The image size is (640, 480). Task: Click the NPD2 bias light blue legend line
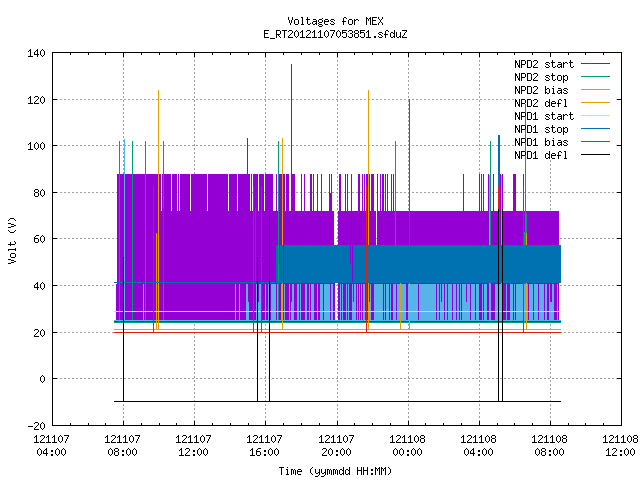coord(595,90)
